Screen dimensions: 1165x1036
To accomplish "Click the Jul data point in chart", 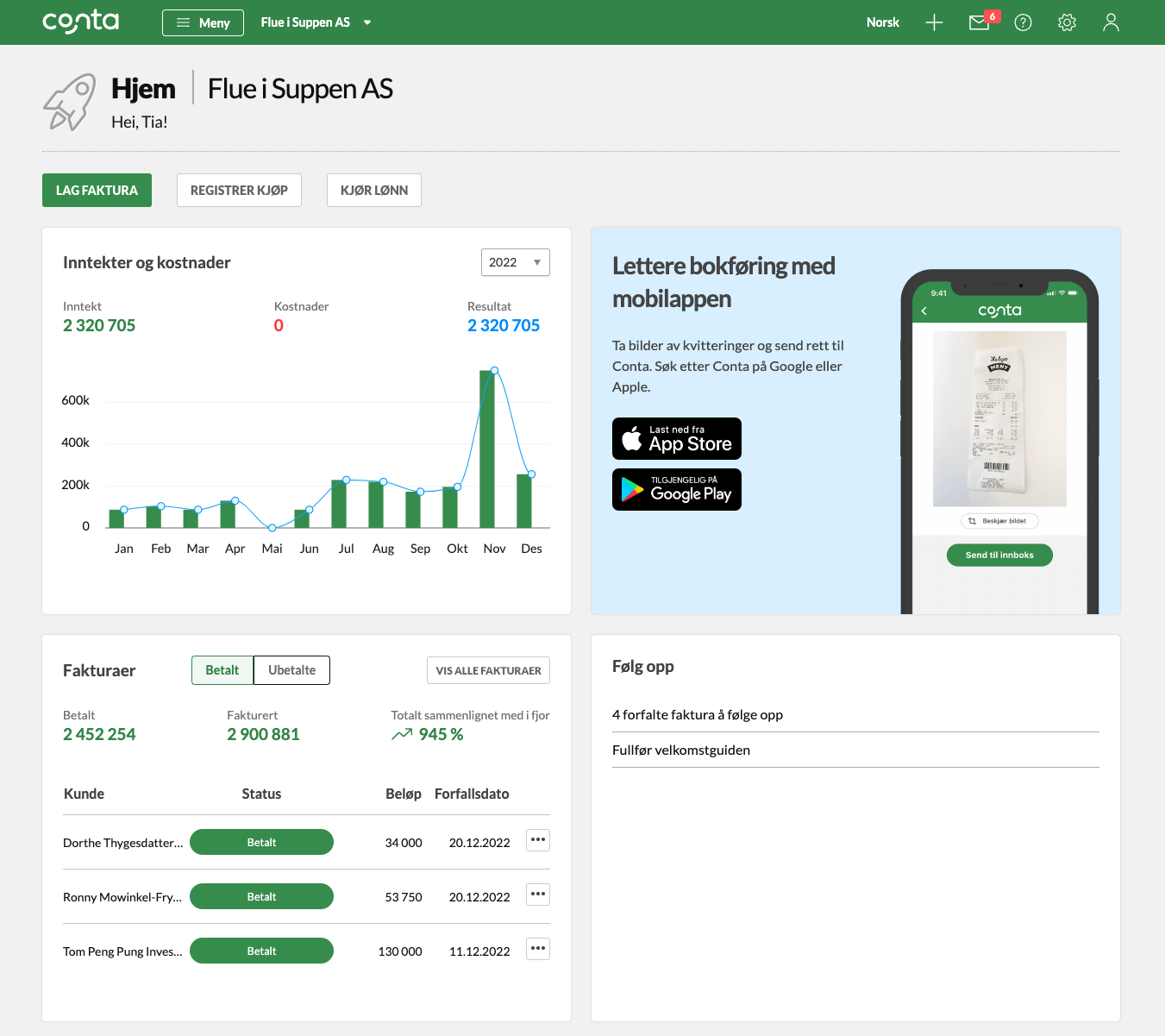I will [347, 480].
